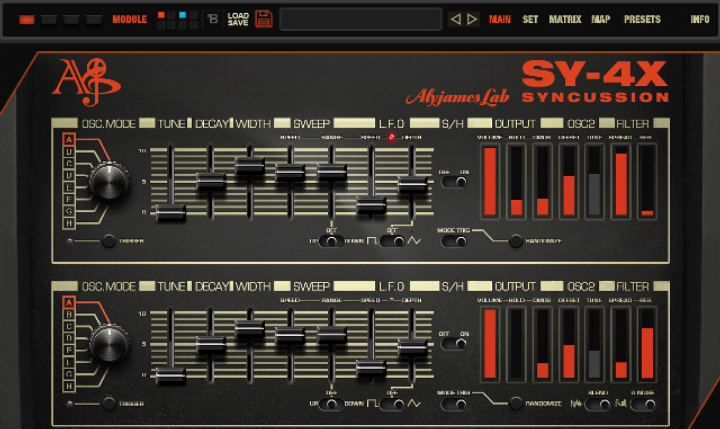Click lower module osc mode rotary knob
This screenshot has height=429, width=720.
[109, 344]
